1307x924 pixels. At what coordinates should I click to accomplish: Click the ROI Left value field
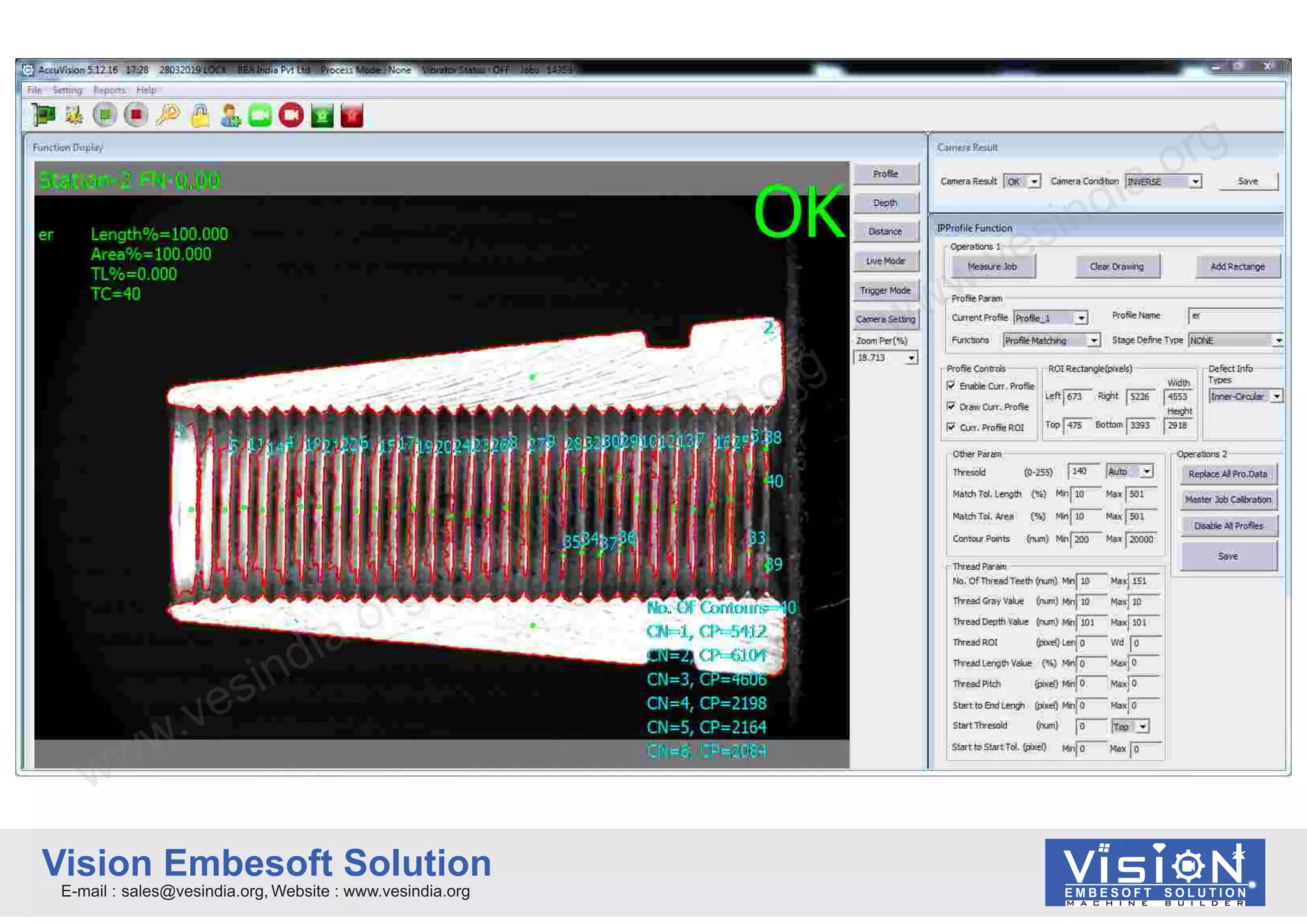pyautogui.click(x=1077, y=397)
